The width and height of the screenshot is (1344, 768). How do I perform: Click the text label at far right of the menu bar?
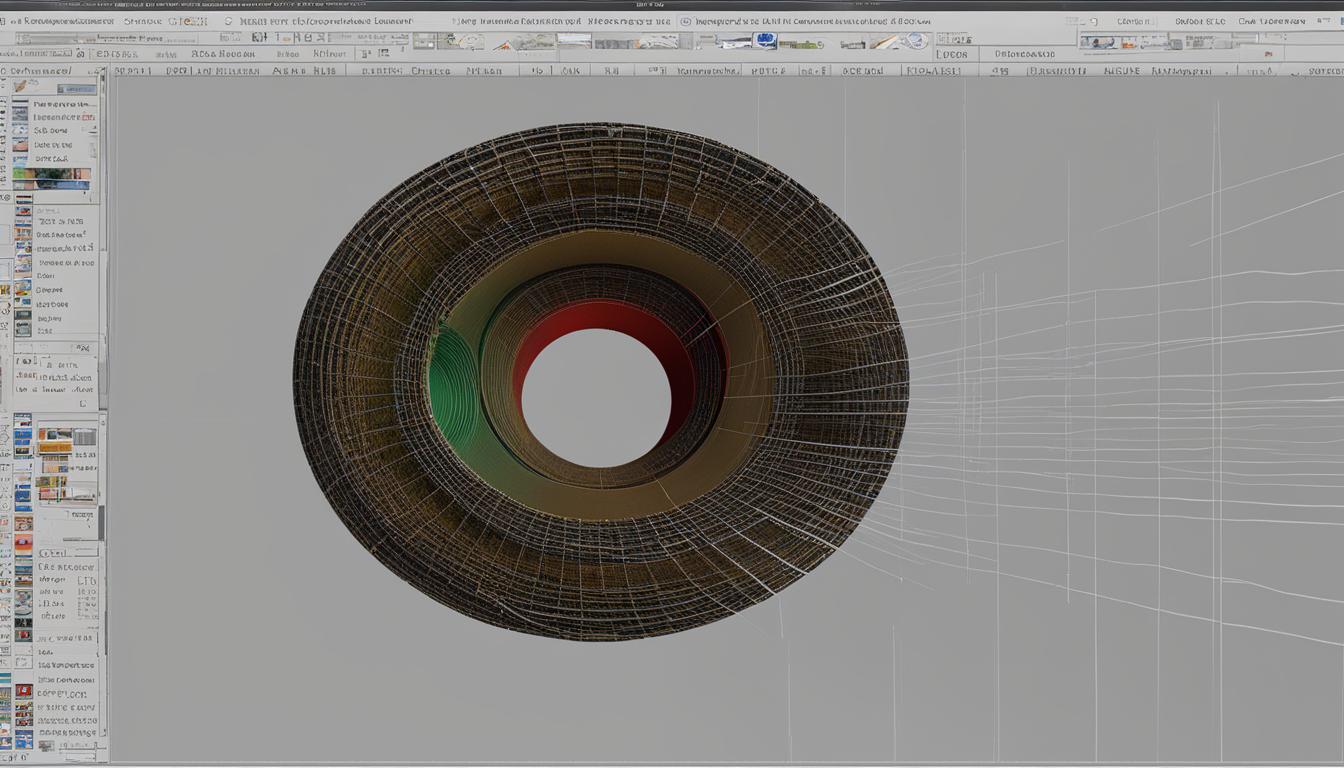pos(1272,21)
